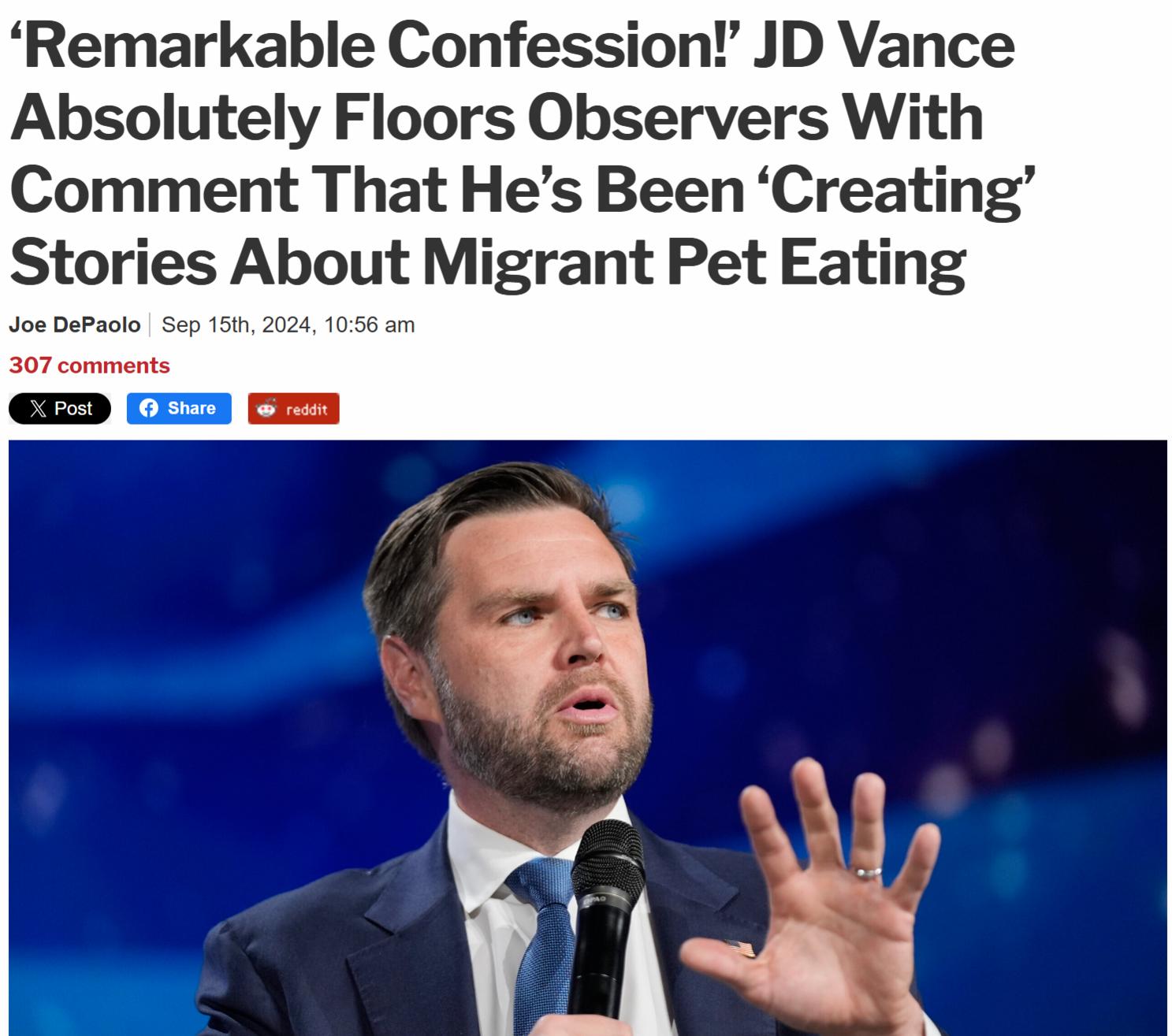Click the headline line "Stories About Migrant Pet Eating"
The image size is (1172, 1036).
click(487, 262)
